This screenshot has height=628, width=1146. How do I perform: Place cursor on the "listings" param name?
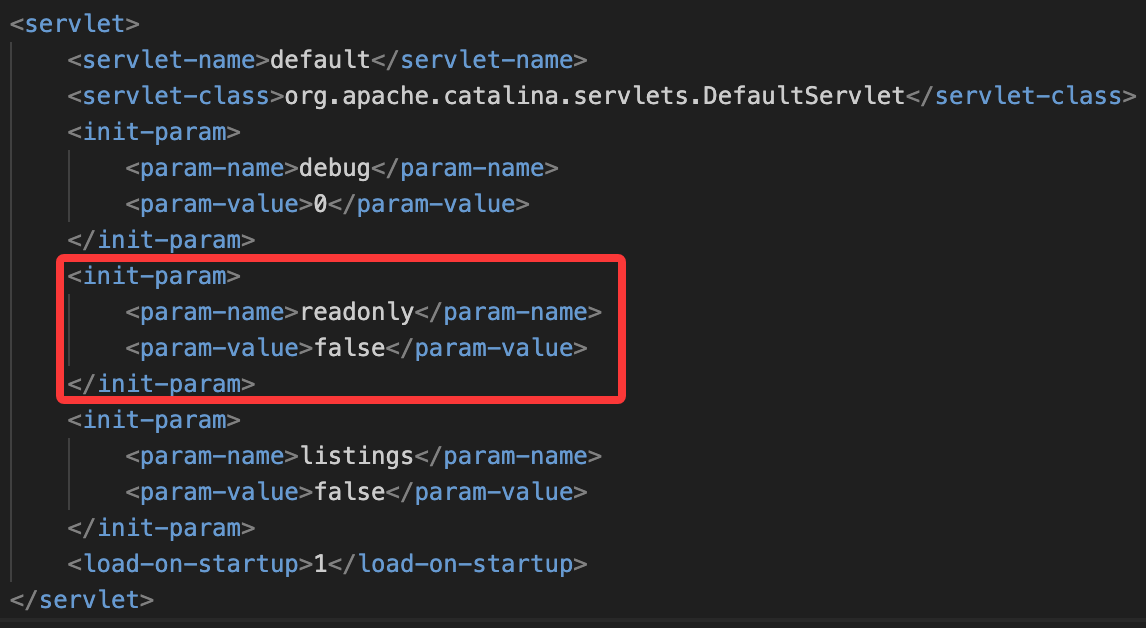357,456
